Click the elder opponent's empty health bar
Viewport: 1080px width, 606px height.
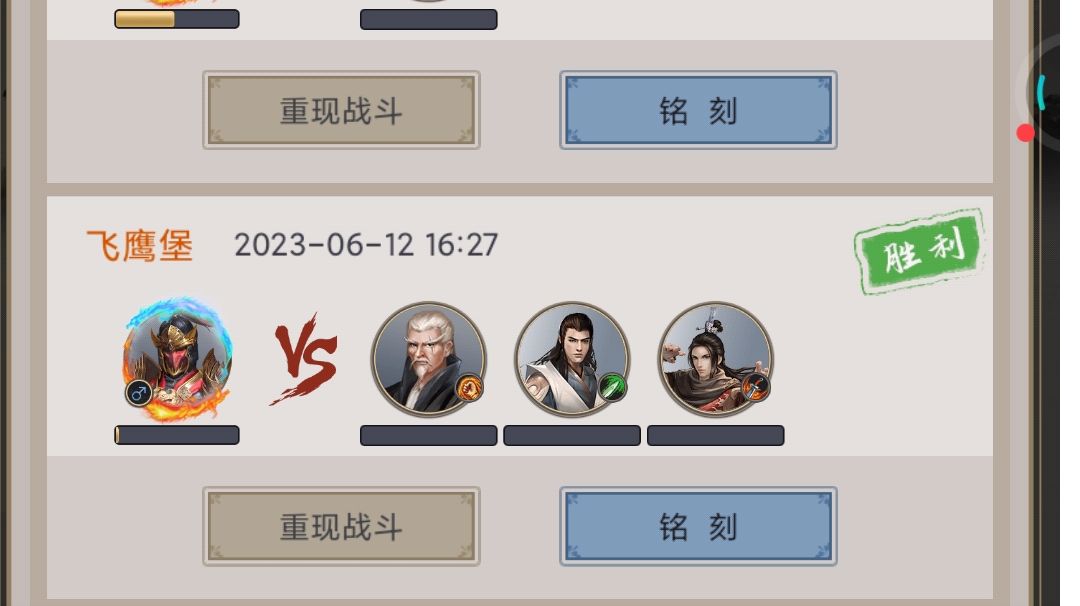point(428,435)
